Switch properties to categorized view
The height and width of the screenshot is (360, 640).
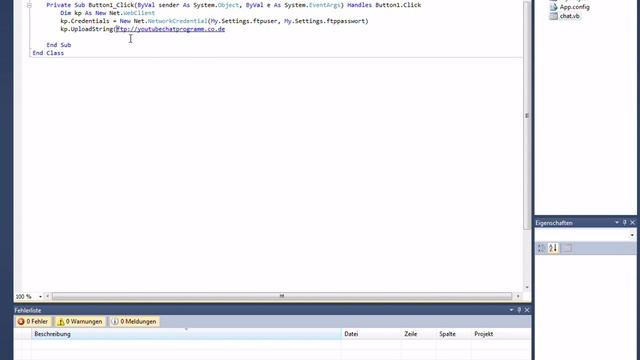coord(541,248)
